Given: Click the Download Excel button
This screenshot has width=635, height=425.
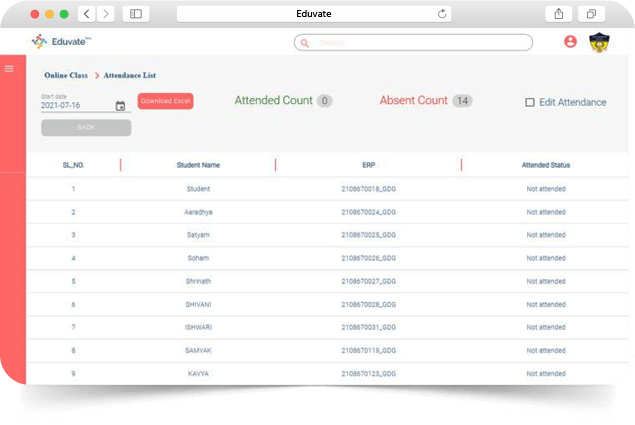Looking at the screenshot, I should [x=165, y=101].
